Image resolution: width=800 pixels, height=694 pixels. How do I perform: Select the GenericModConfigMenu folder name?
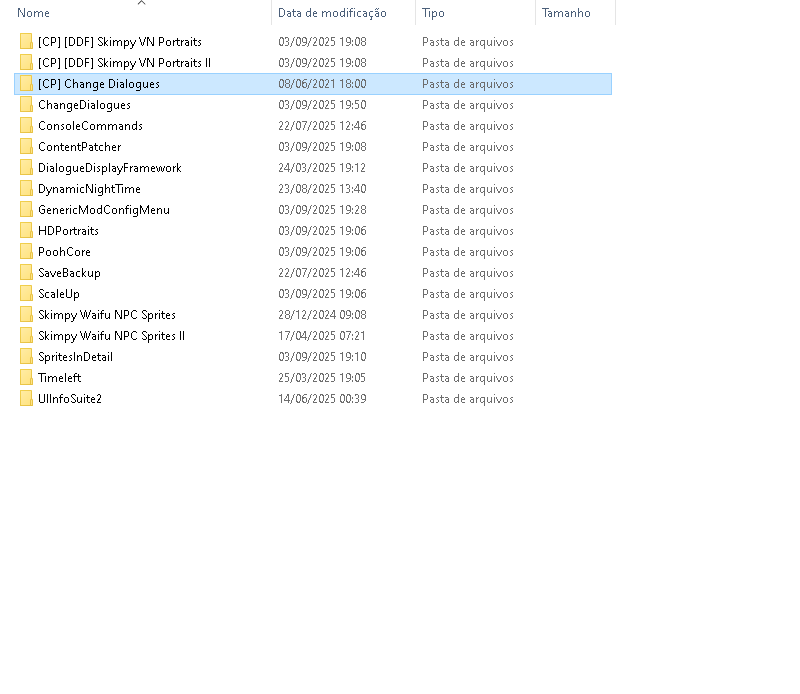click(x=104, y=210)
